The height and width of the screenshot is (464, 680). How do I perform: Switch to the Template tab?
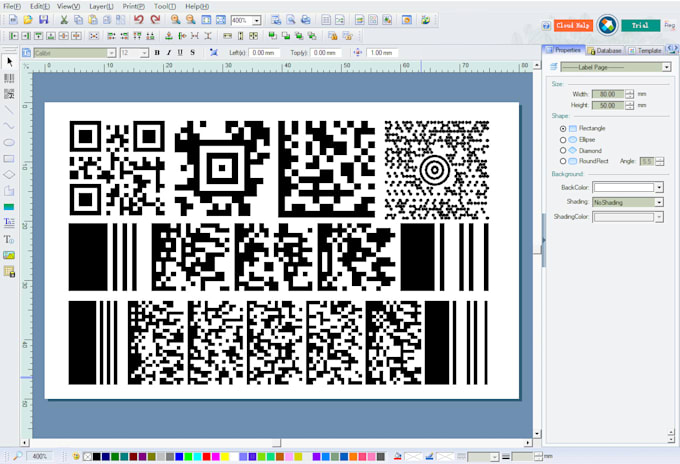click(x=645, y=51)
